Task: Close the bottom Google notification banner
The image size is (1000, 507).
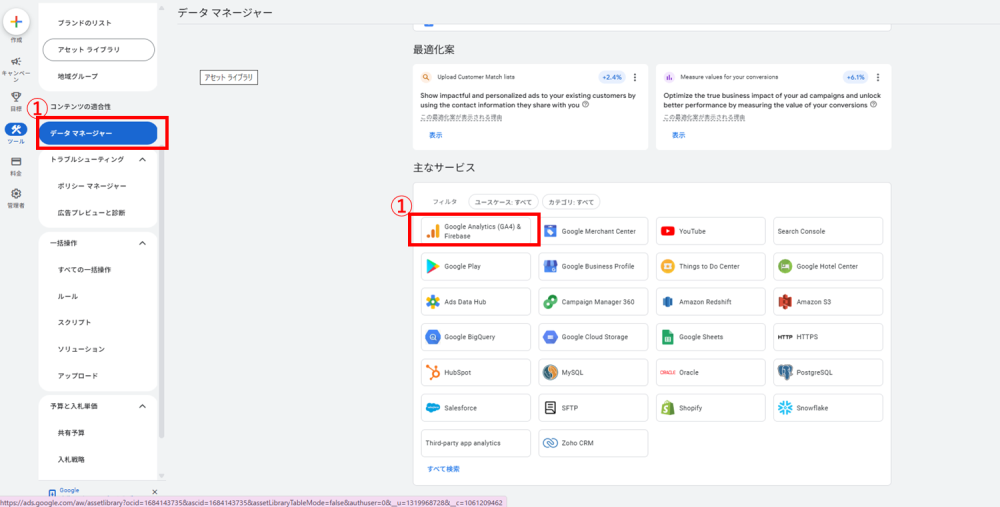Action: (154, 492)
